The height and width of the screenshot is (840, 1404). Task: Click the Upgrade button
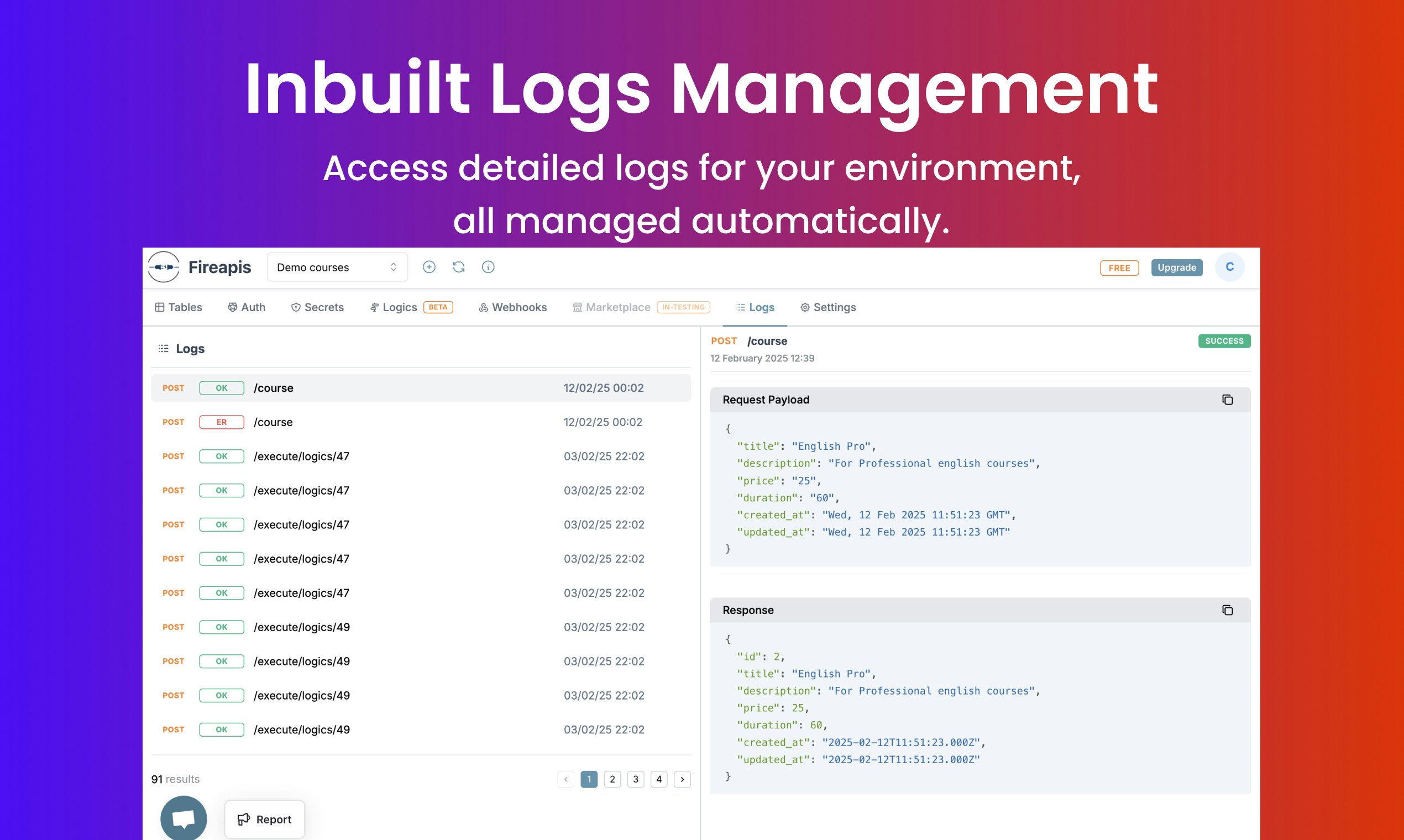point(1176,267)
